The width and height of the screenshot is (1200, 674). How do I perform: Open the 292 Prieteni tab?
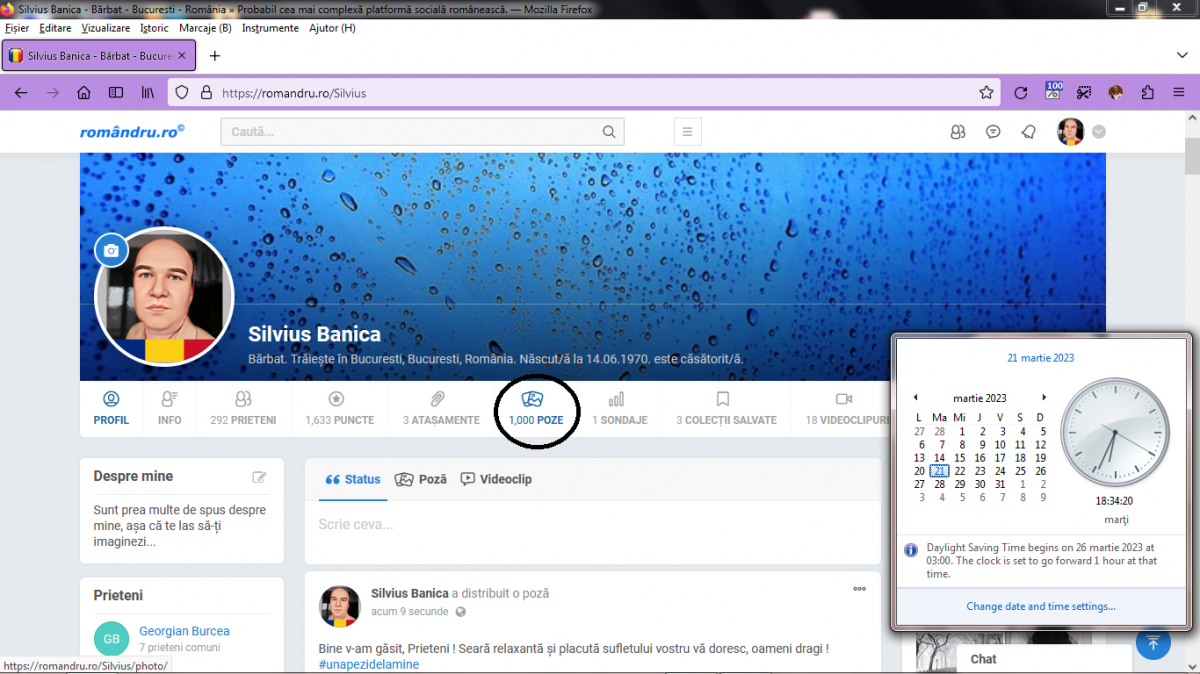(243, 409)
